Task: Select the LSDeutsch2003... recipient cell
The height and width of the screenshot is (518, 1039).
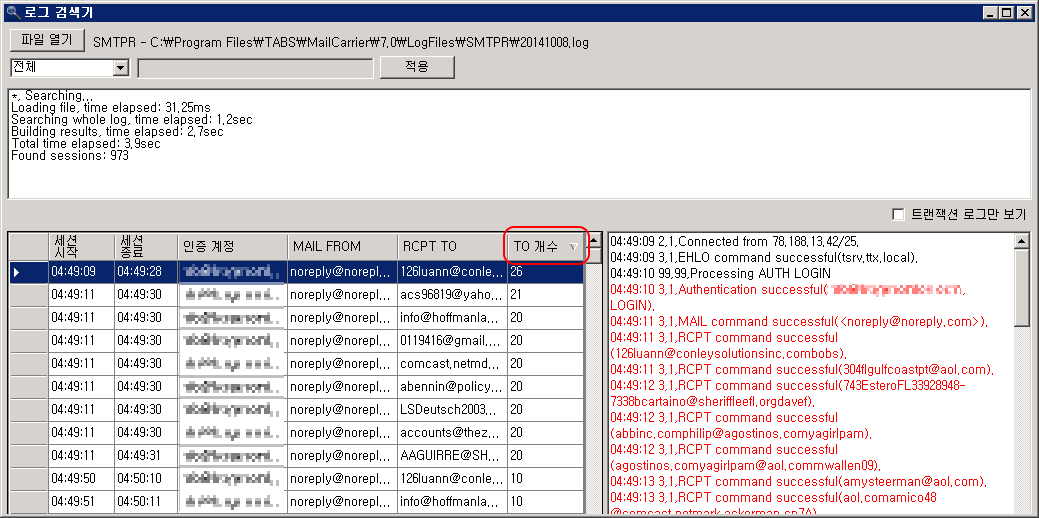Action: [x=453, y=410]
